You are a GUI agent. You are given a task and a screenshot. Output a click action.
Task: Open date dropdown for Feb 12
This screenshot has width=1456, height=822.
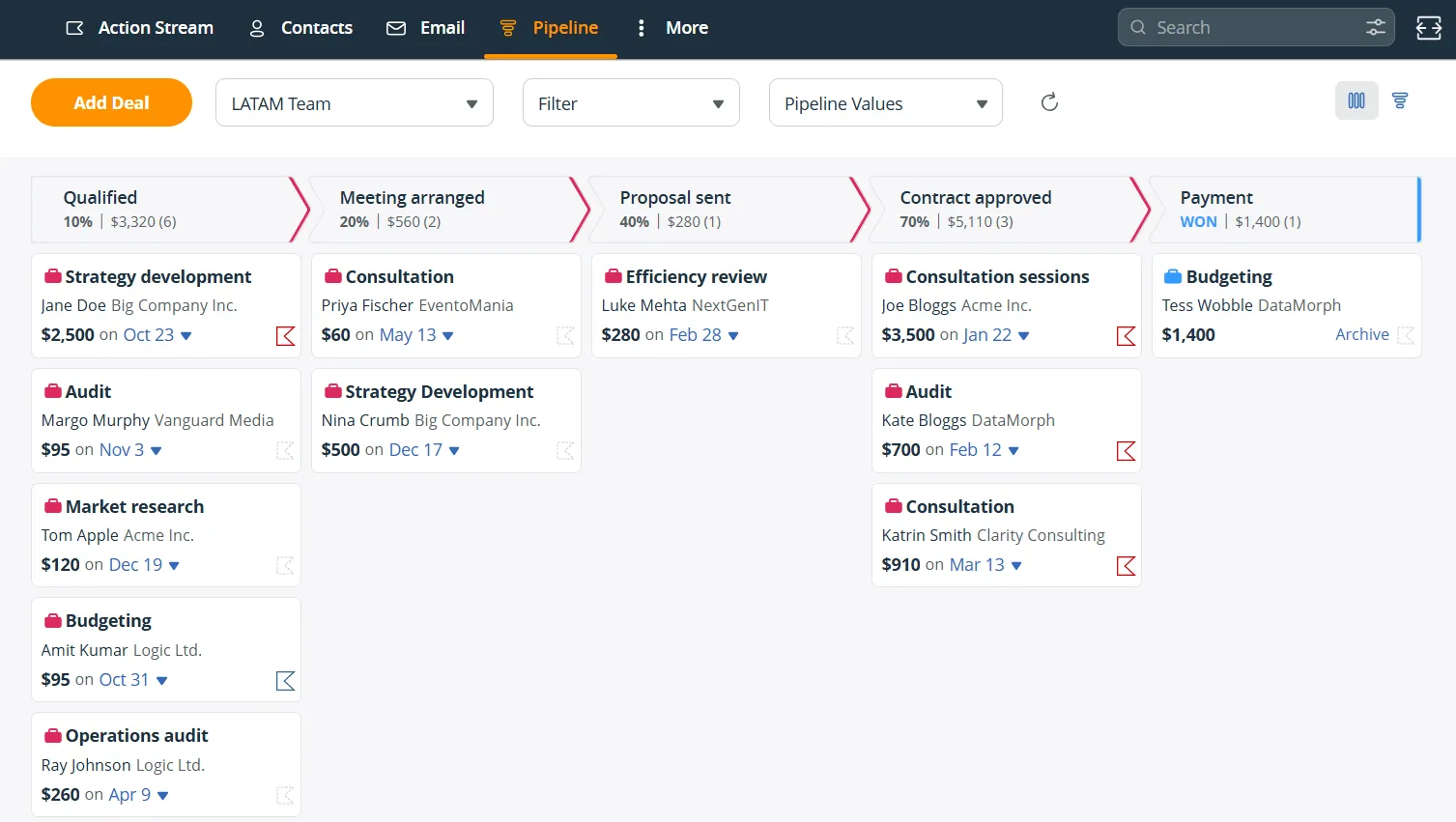(1013, 451)
